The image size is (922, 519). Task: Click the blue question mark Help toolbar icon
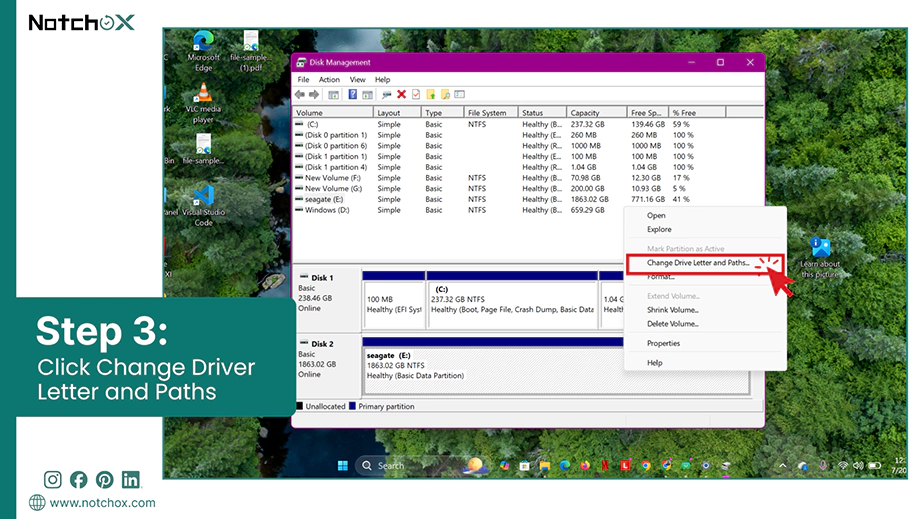click(x=352, y=95)
